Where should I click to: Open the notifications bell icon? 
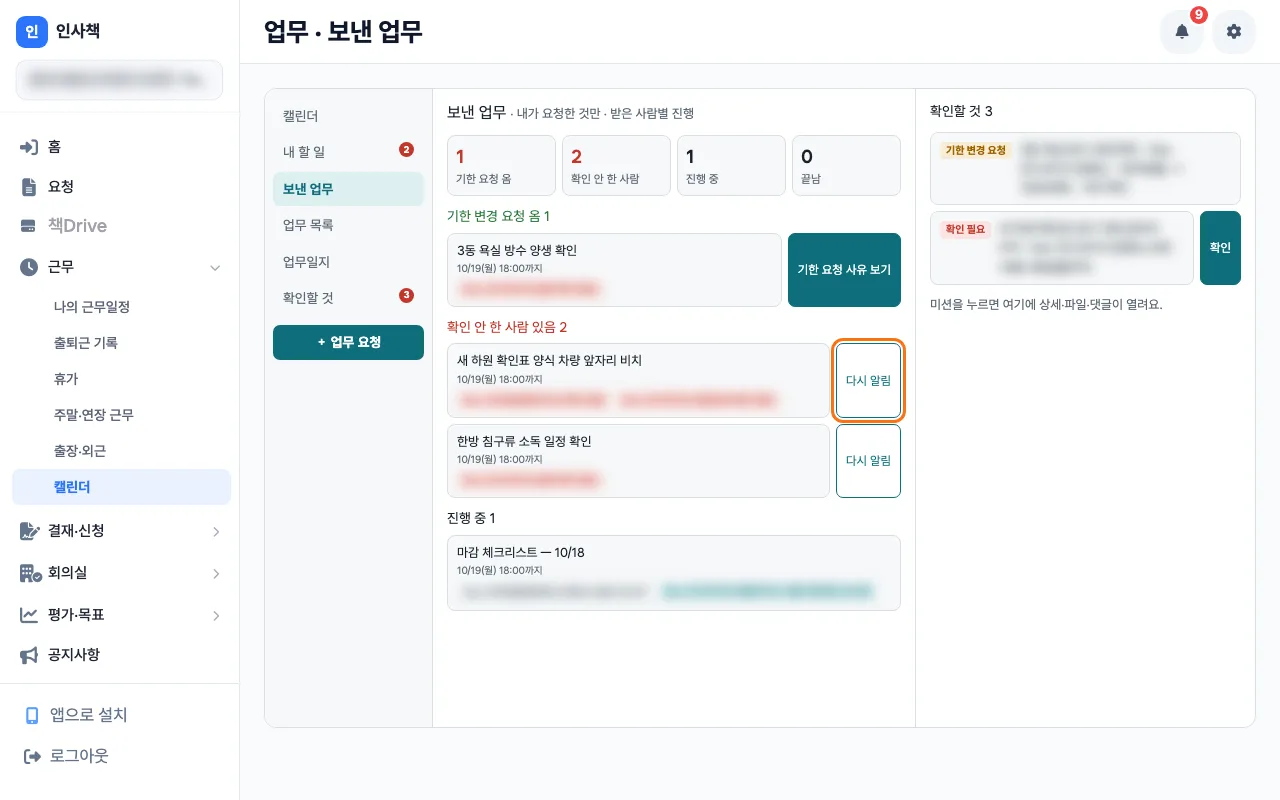coord(1182,32)
